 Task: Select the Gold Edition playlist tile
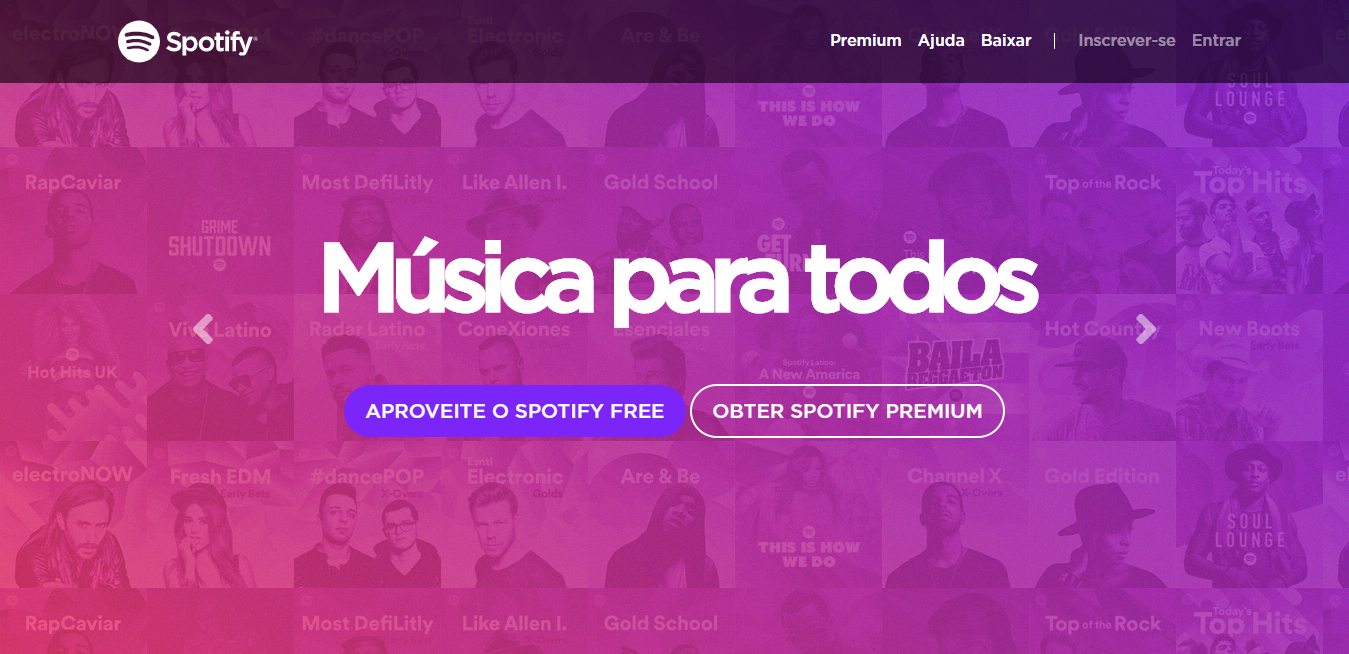(x=1102, y=515)
